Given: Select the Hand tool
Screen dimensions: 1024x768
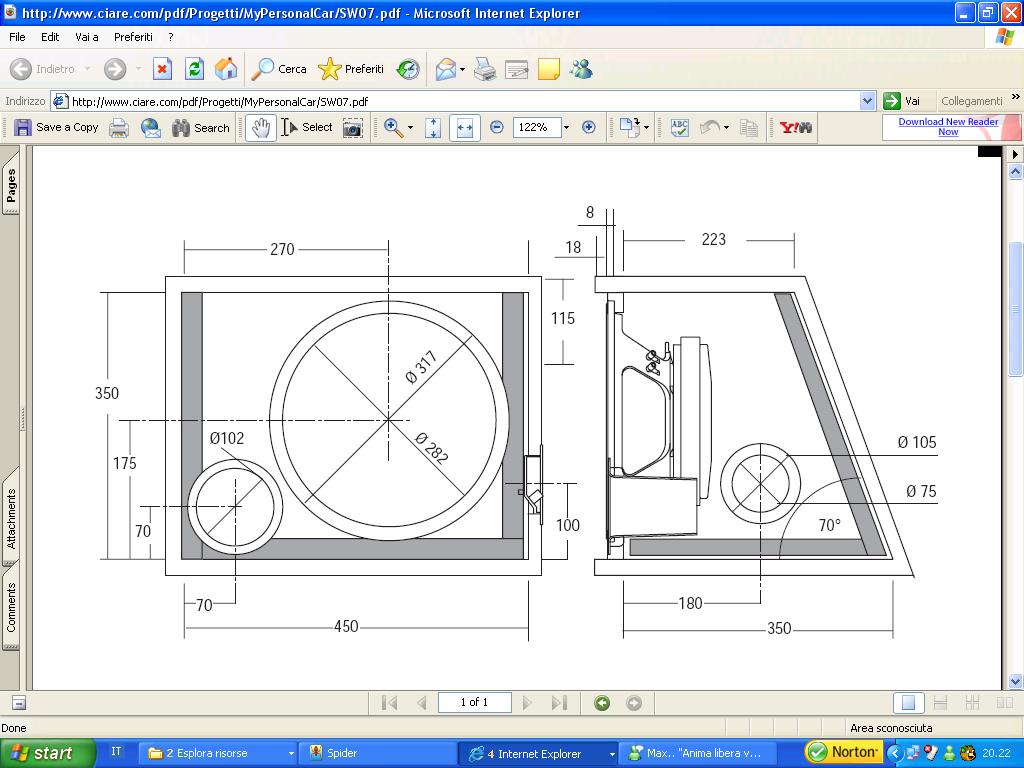Looking at the screenshot, I should click(x=260, y=127).
